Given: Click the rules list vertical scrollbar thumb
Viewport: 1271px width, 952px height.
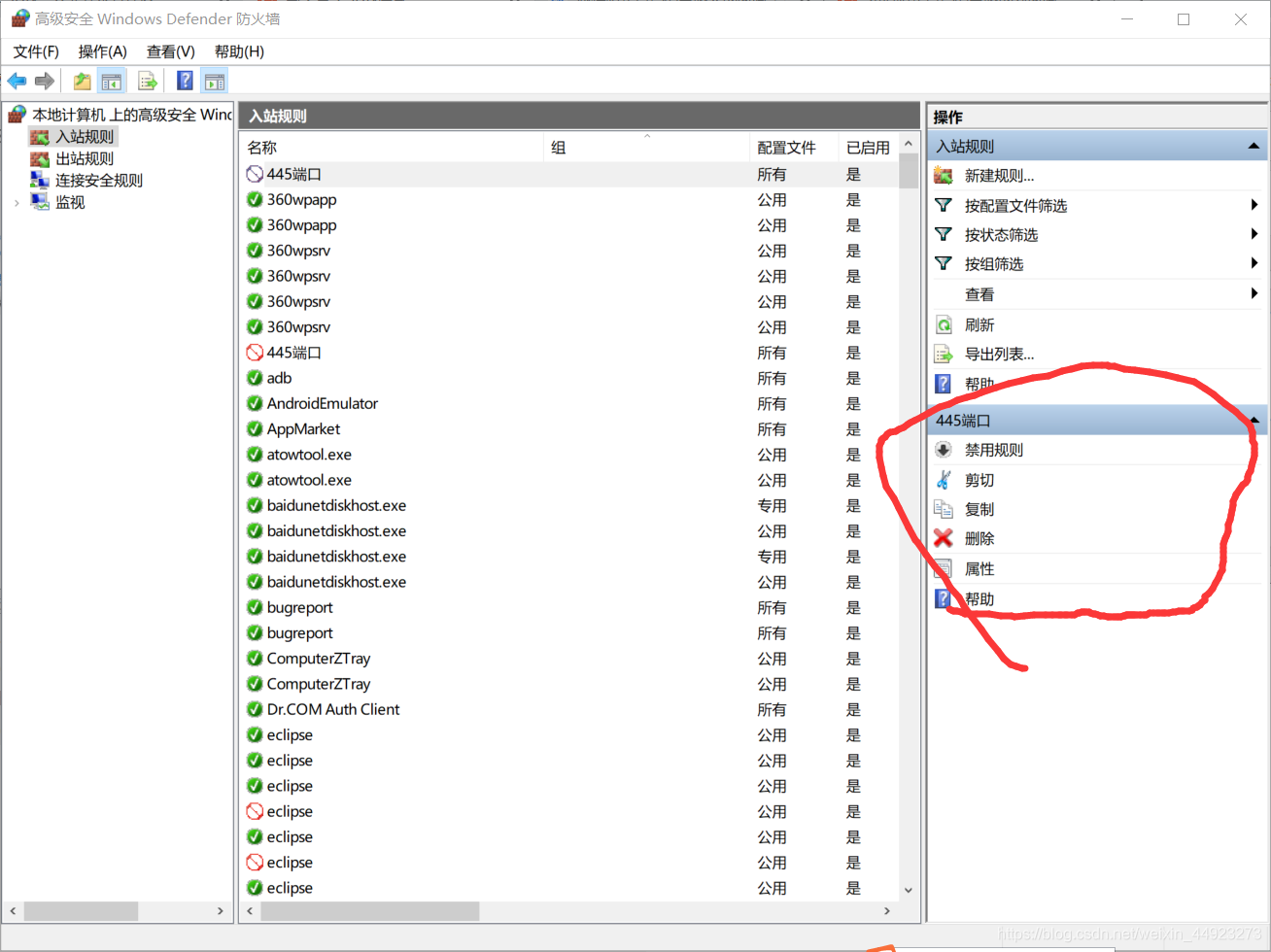Looking at the screenshot, I should [x=909, y=172].
